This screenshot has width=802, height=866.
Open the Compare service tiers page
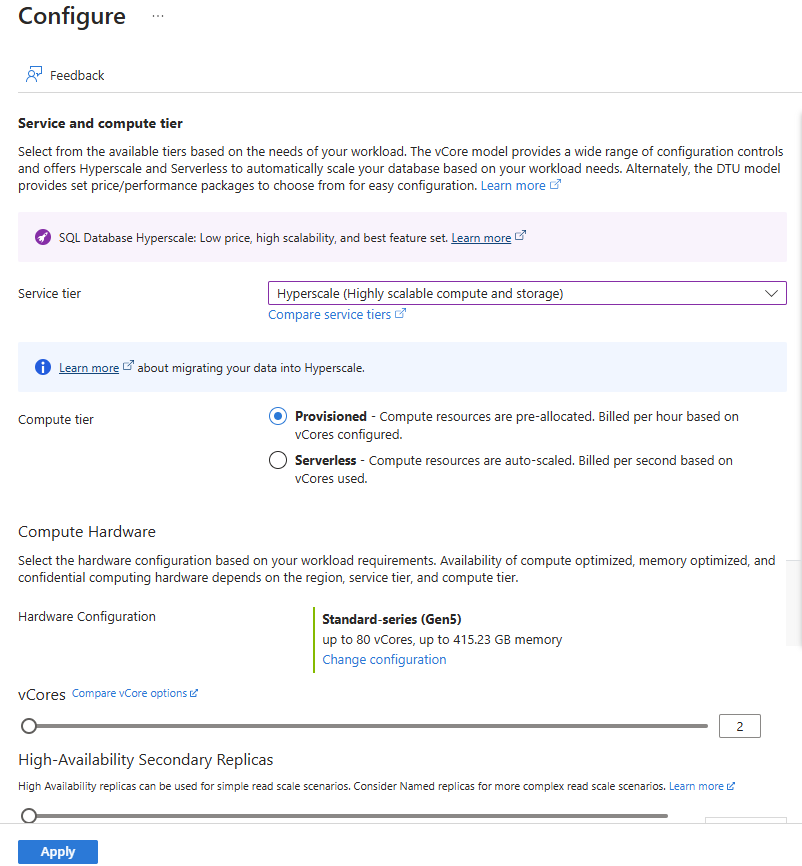point(330,313)
